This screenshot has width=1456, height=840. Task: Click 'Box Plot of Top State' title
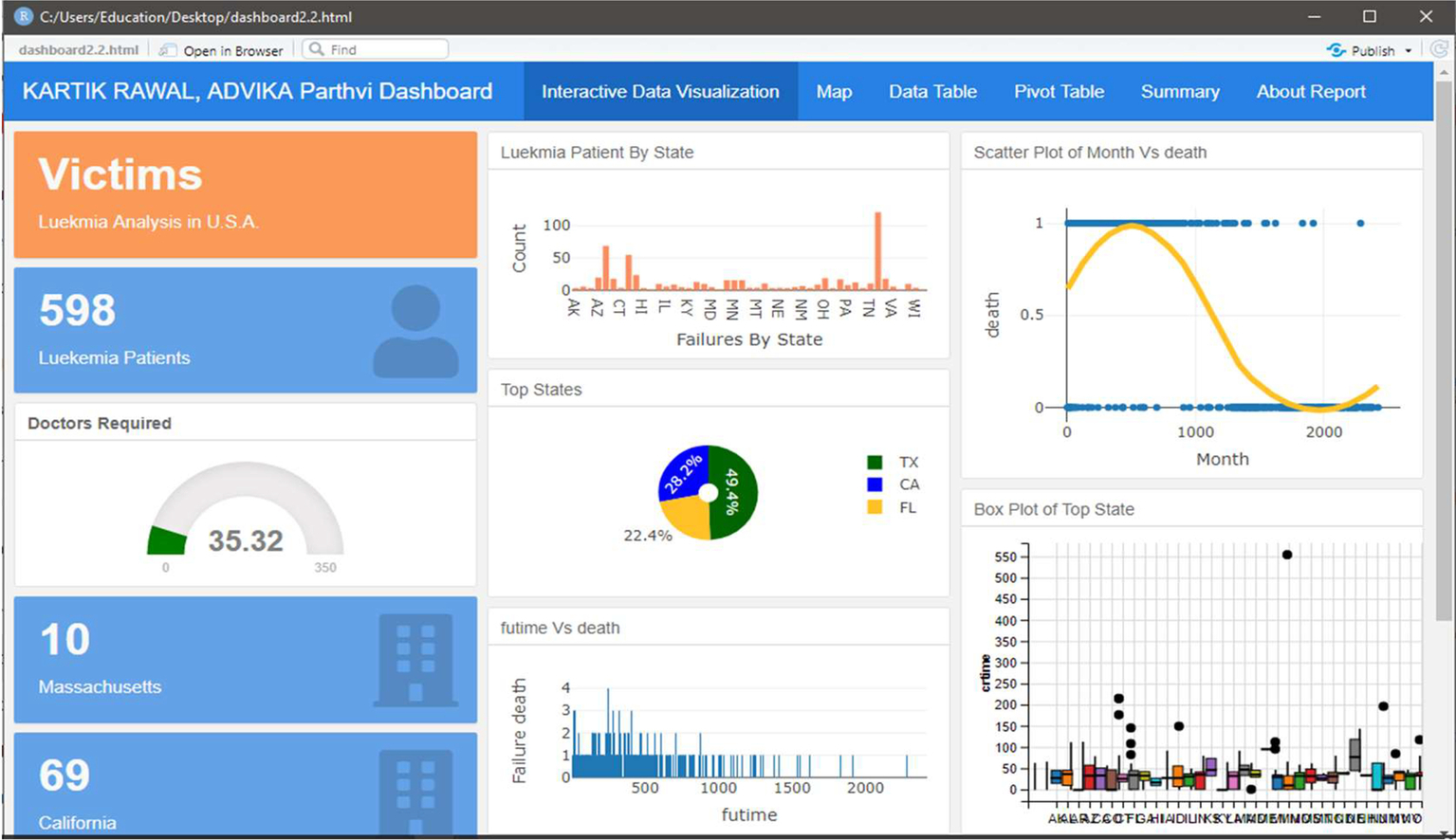[1054, 509]
